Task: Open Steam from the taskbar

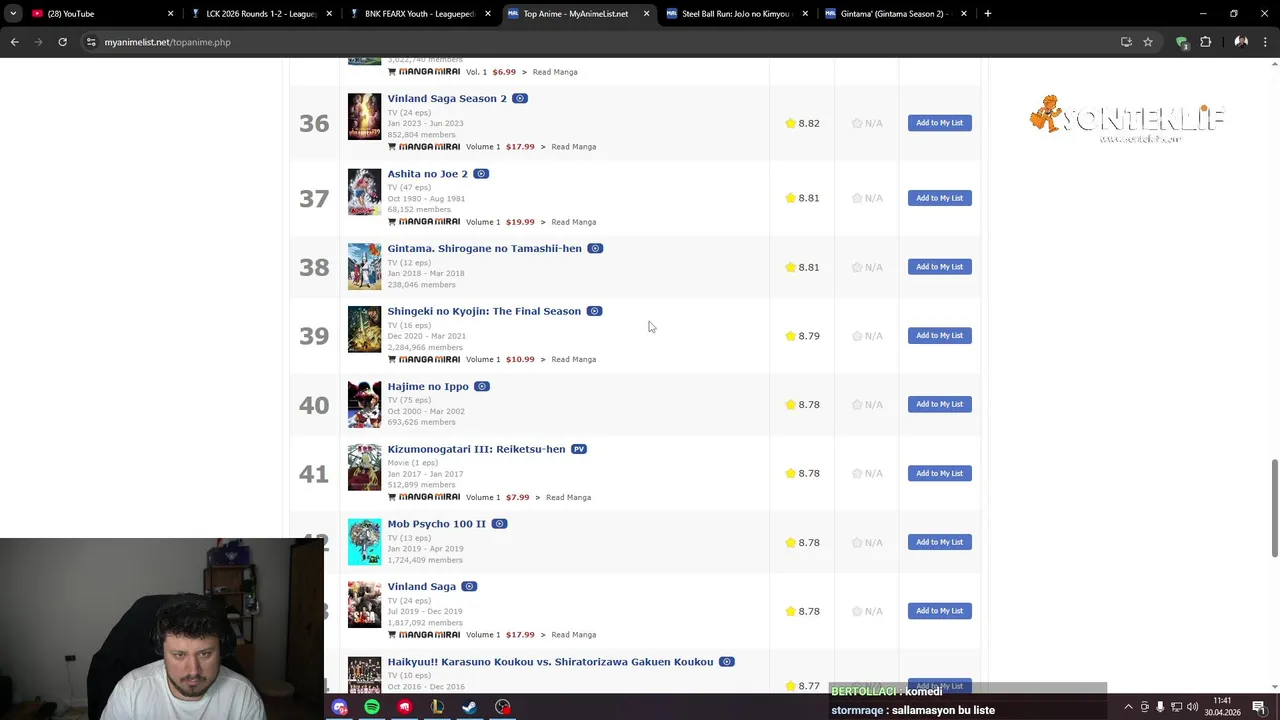Action: [x=469, y=707]
